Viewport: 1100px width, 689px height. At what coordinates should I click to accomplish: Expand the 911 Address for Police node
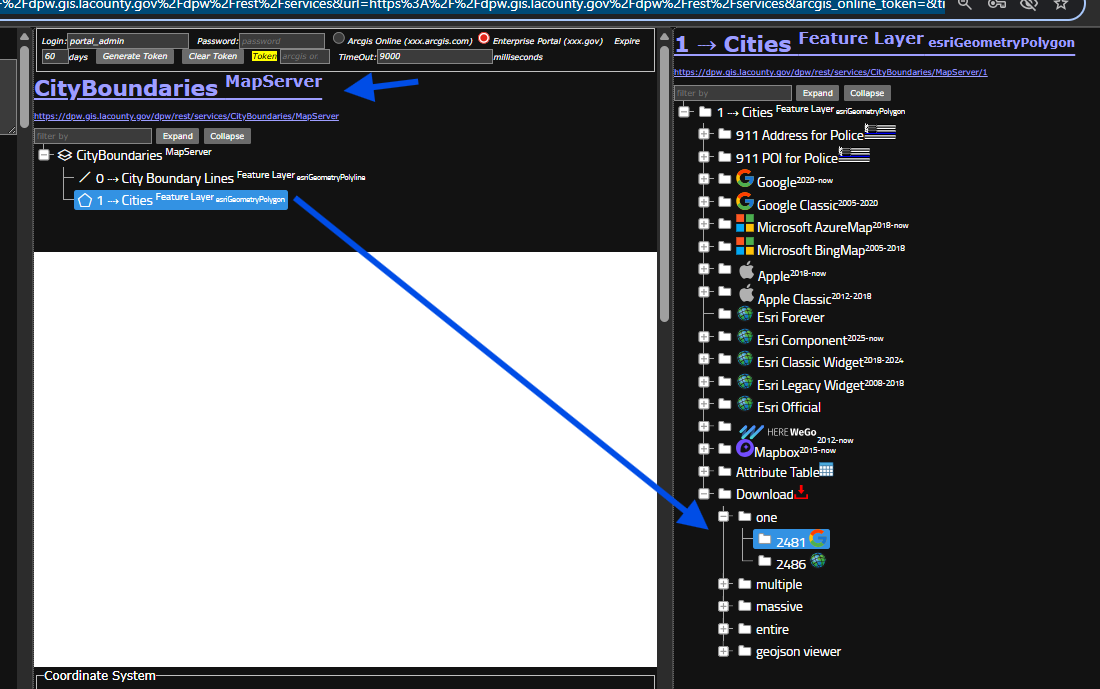click(x=704, y=134)
